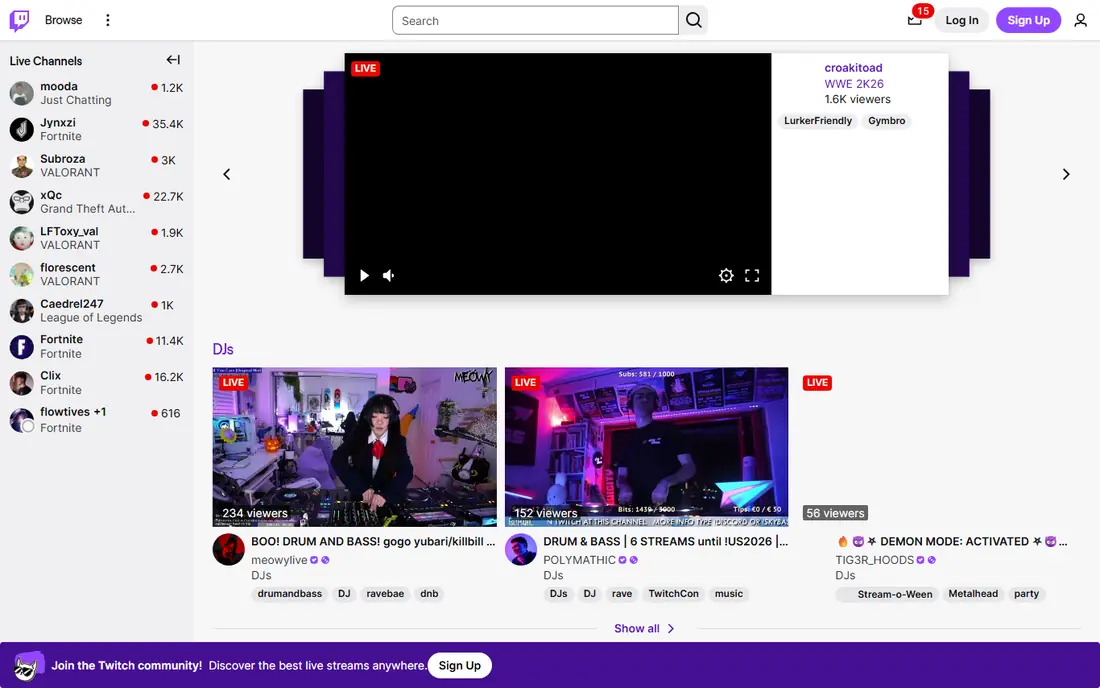The height and width of the screenshot is (688, 1100).
Task: Go to next carousel stream
Action: pos(1066,174)
